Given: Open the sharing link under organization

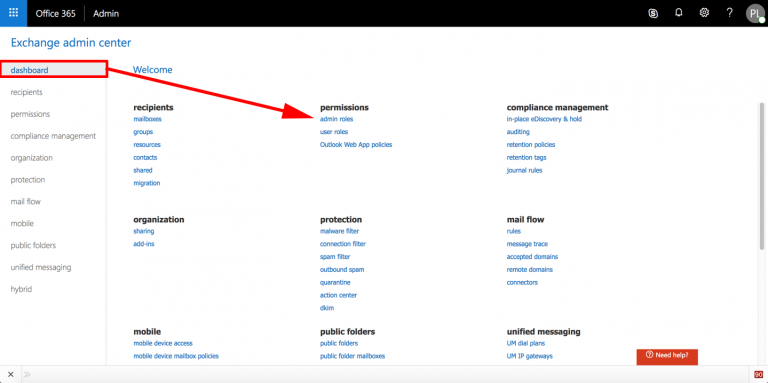Looking at the screenshot, I should pyautogui.click(x=144, y=231).
